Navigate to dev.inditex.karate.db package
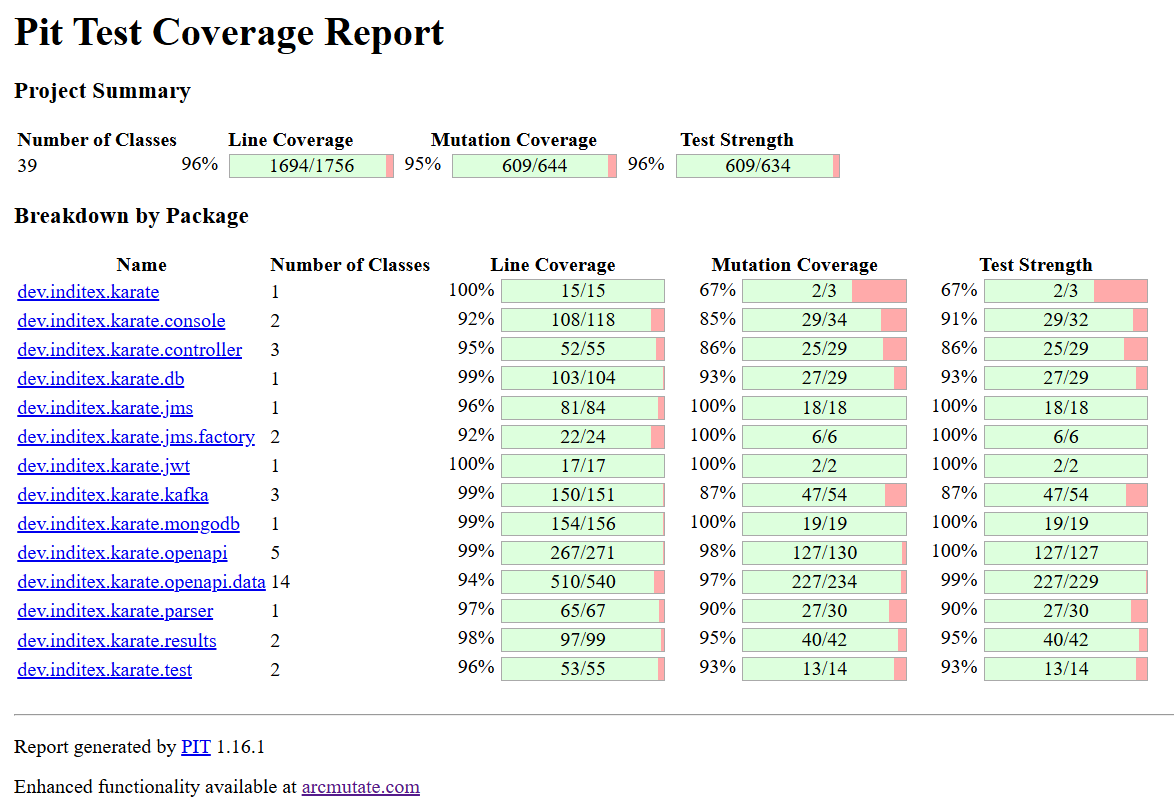1174x805 pixels. (x=100, y=379)
